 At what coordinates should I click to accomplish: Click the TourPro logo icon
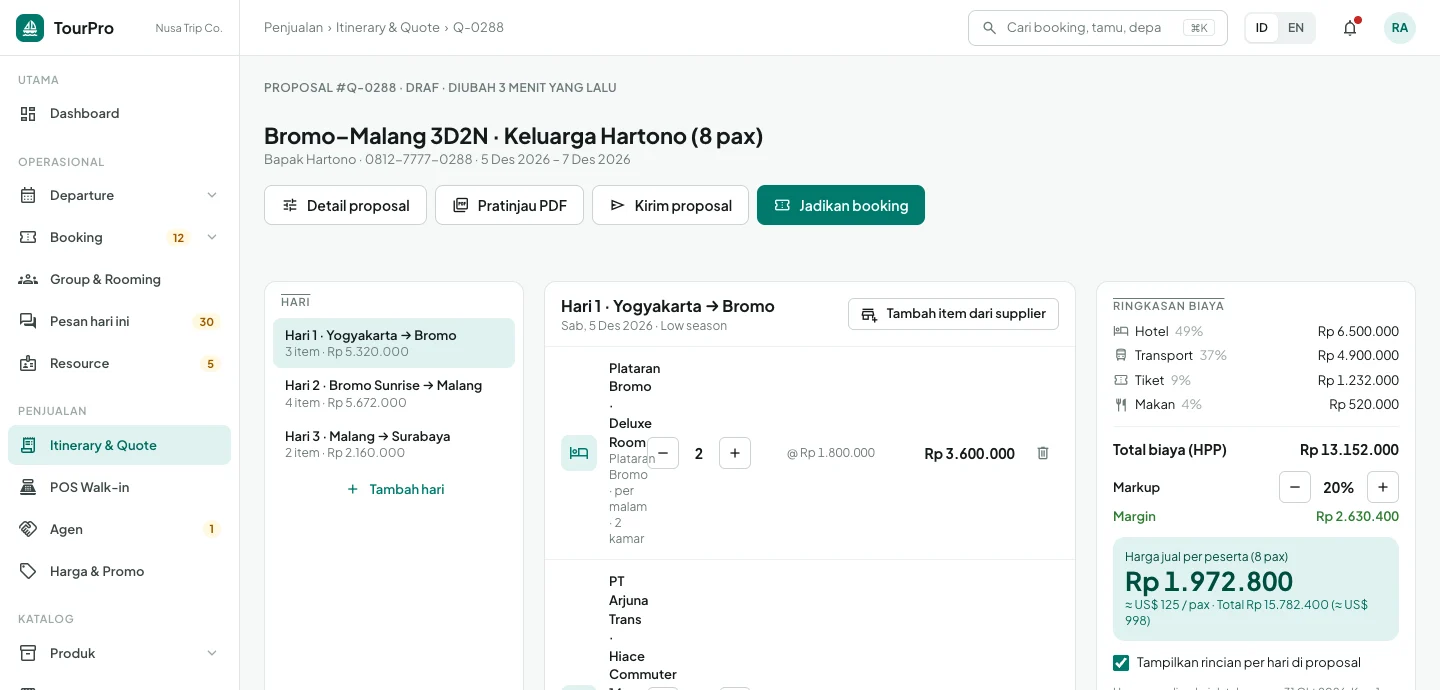pos(30,28)
